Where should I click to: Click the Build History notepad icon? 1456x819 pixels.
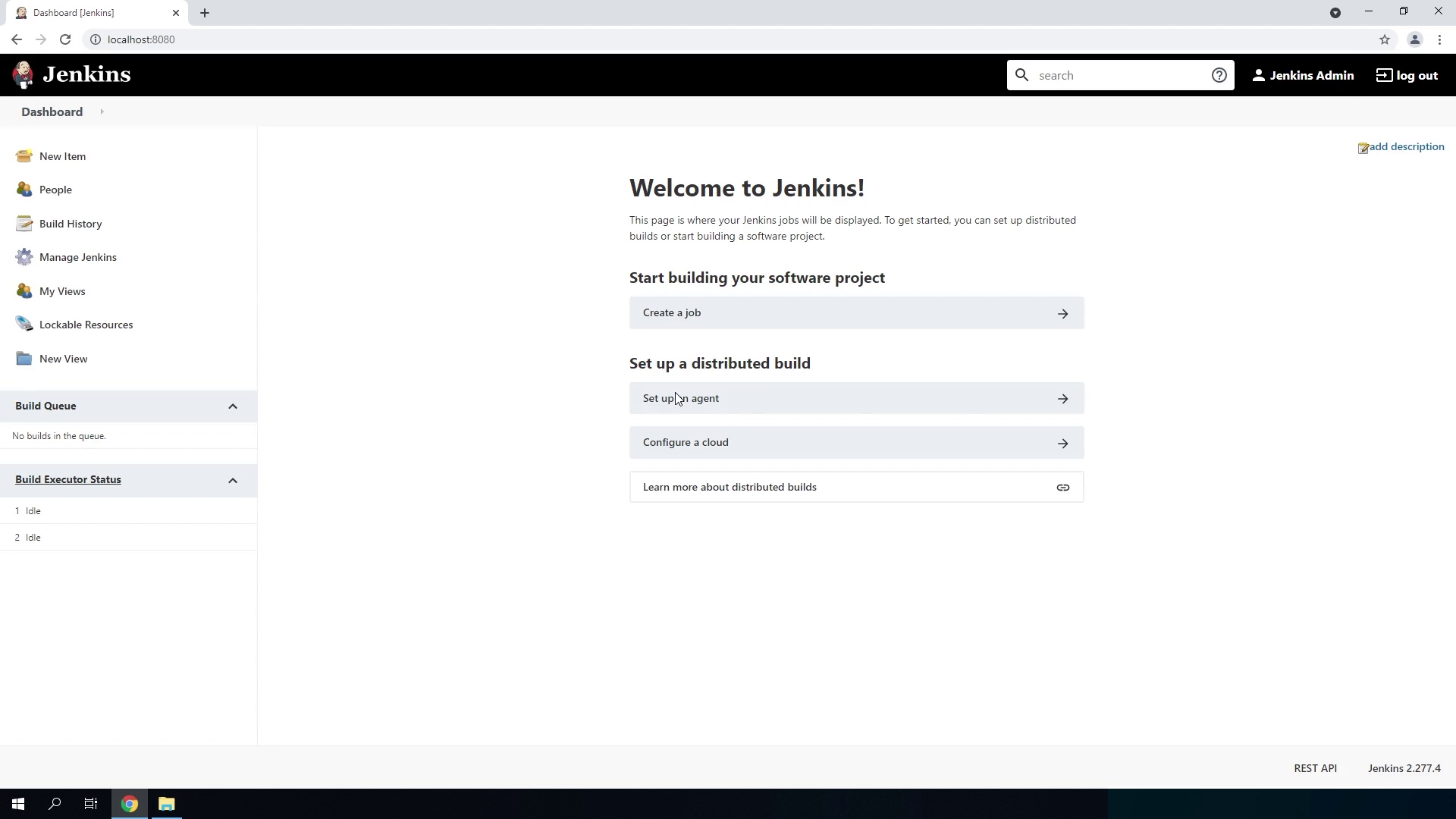tap(24, 224)
